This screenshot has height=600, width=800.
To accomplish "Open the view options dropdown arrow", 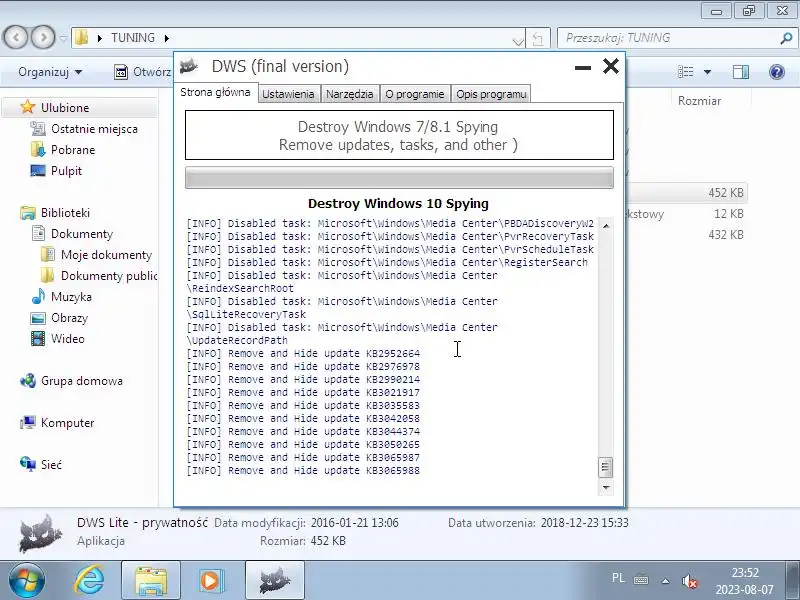I will point(707,72).
